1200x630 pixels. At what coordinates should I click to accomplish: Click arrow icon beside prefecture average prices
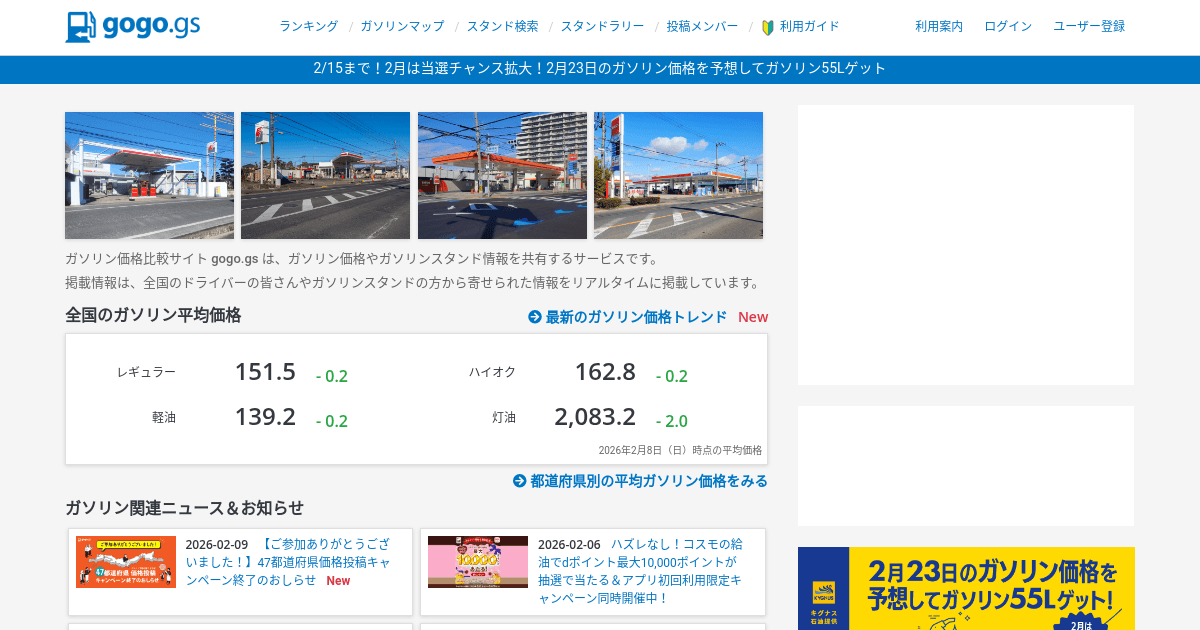click(520, 481)
